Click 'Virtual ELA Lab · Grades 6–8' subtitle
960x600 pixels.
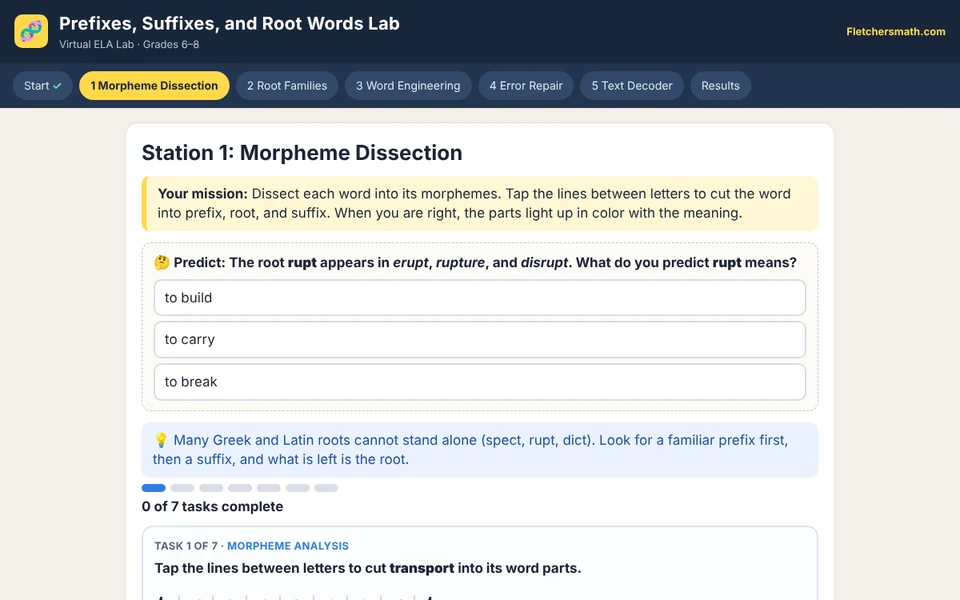coord(129,44)
